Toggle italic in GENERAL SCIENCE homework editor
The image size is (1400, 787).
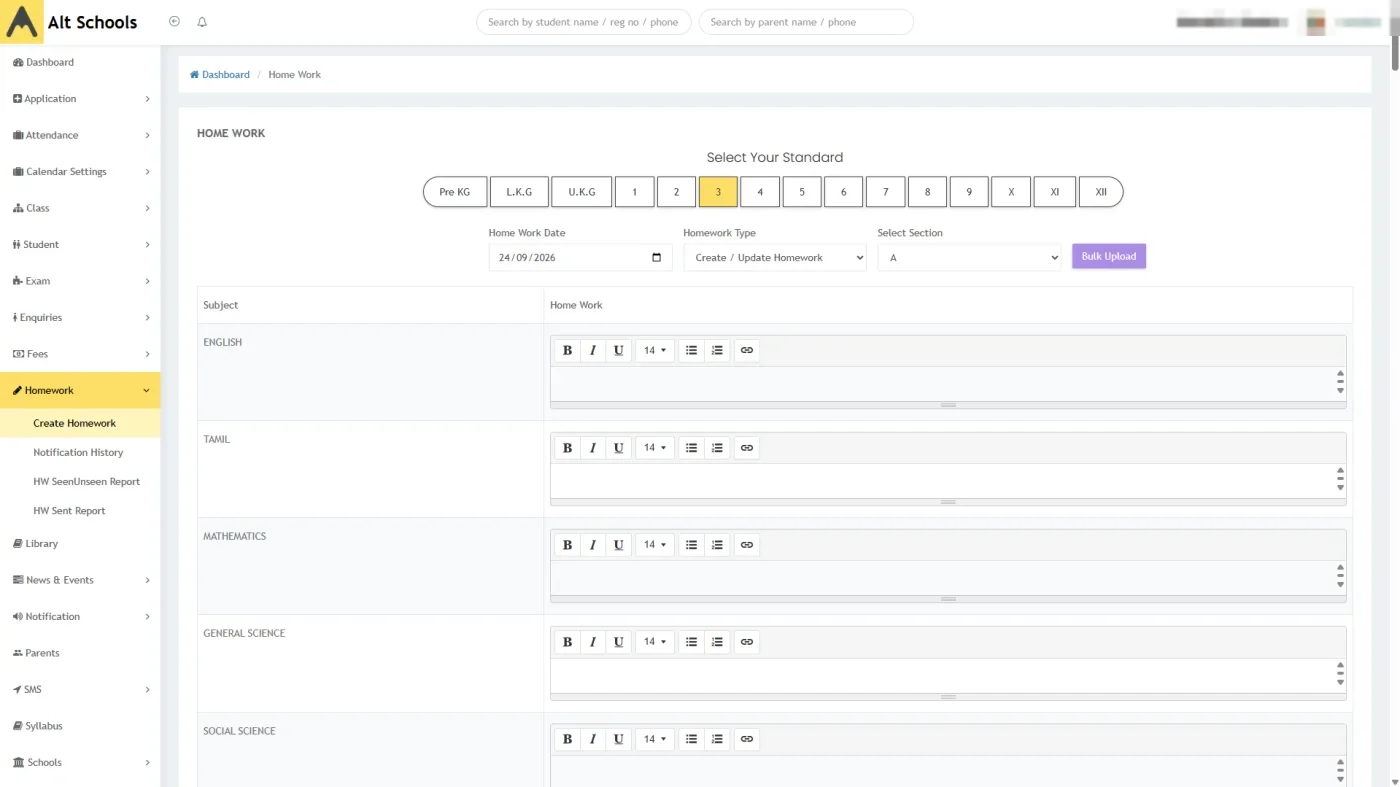[x=593, y=642]
